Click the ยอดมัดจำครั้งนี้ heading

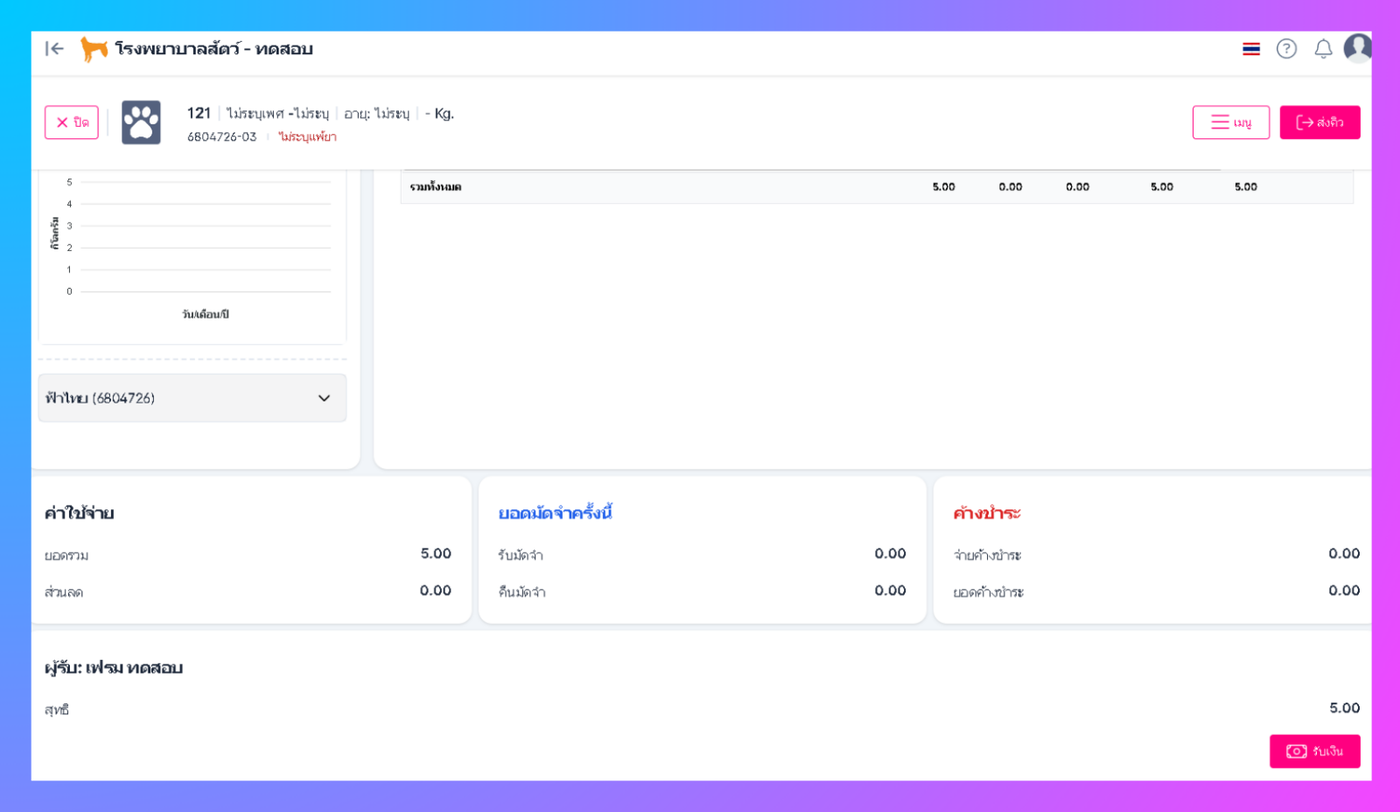tap(555, 513)
